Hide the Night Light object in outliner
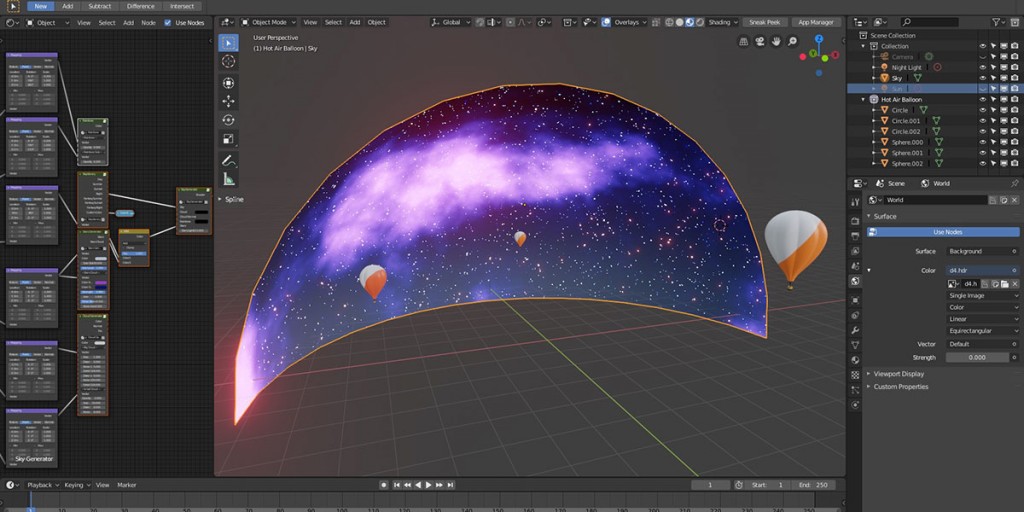The width and height of the screenshot is (1024, 512). pyautogui.click(x=982, y=67)
